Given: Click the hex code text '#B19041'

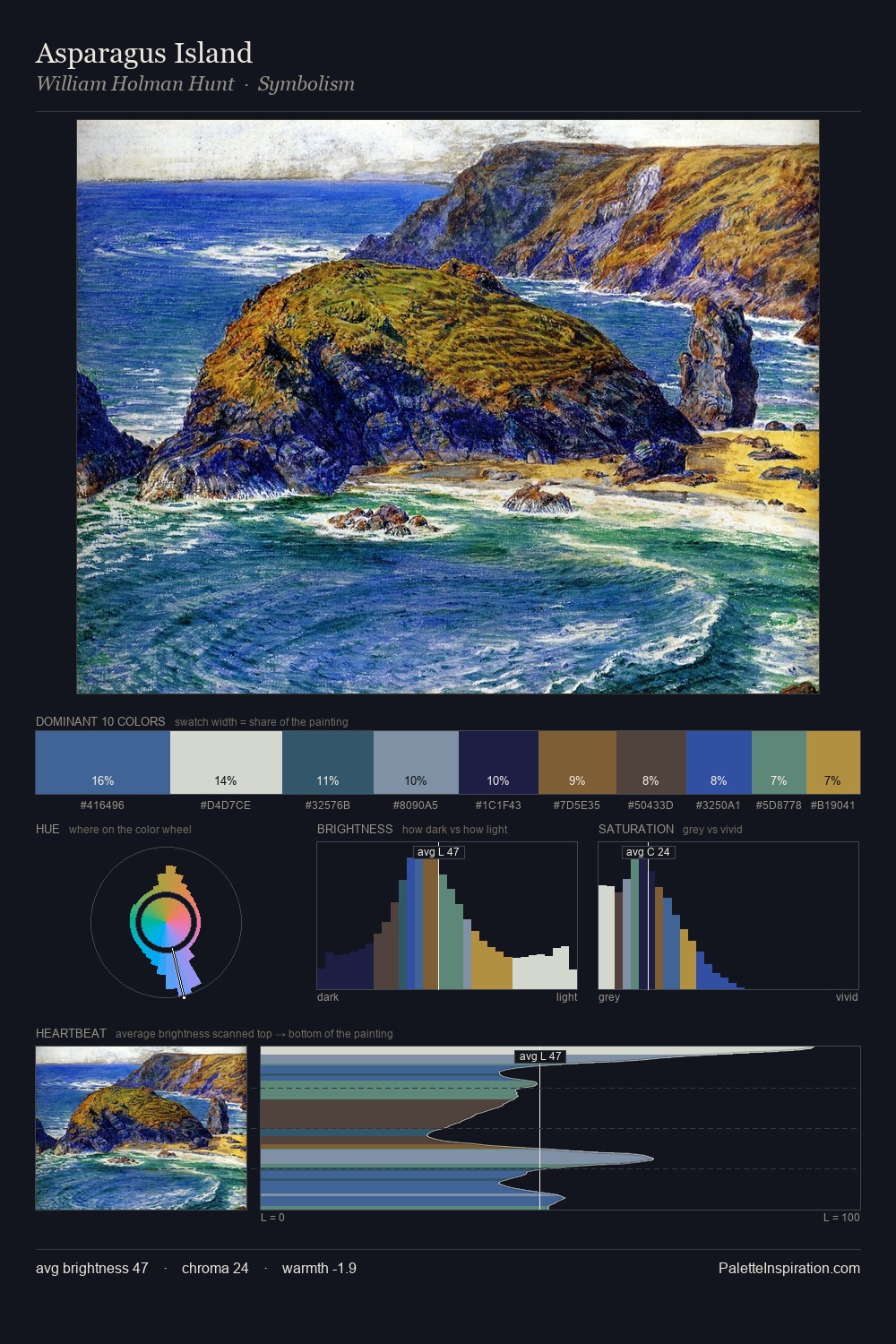Looking at the screenshot, I should tap(833, 805).
